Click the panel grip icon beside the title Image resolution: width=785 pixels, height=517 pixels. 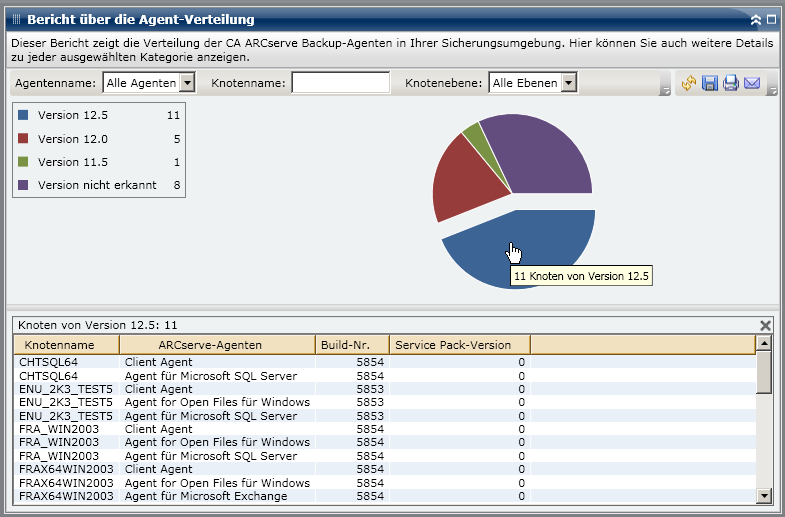(16, 20)
